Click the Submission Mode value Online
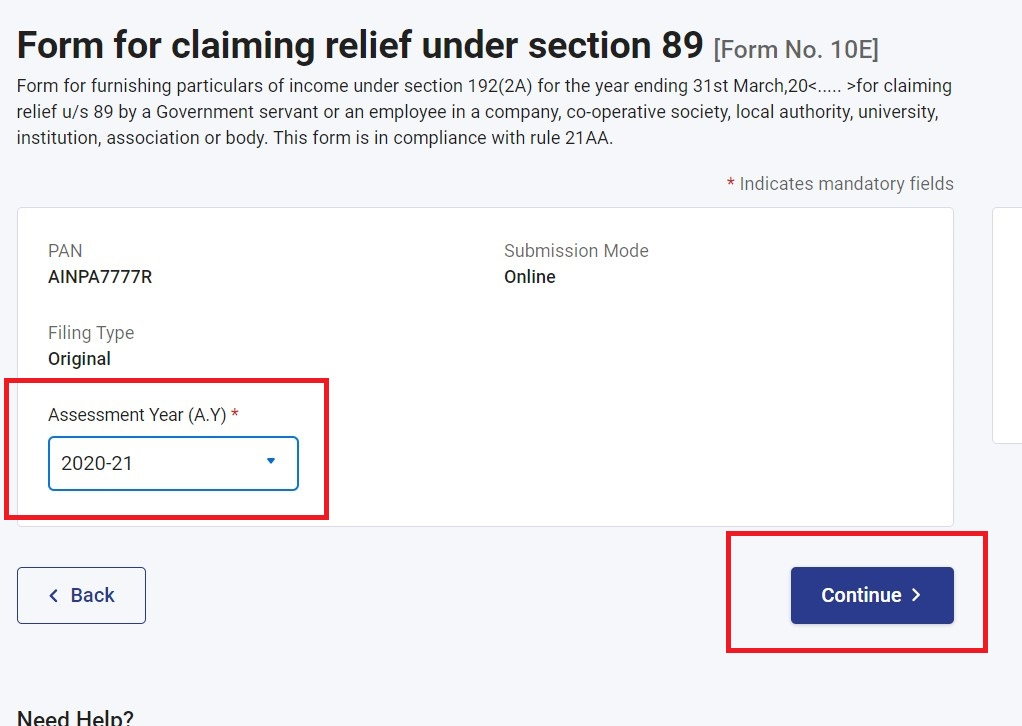 pos(529,277)
